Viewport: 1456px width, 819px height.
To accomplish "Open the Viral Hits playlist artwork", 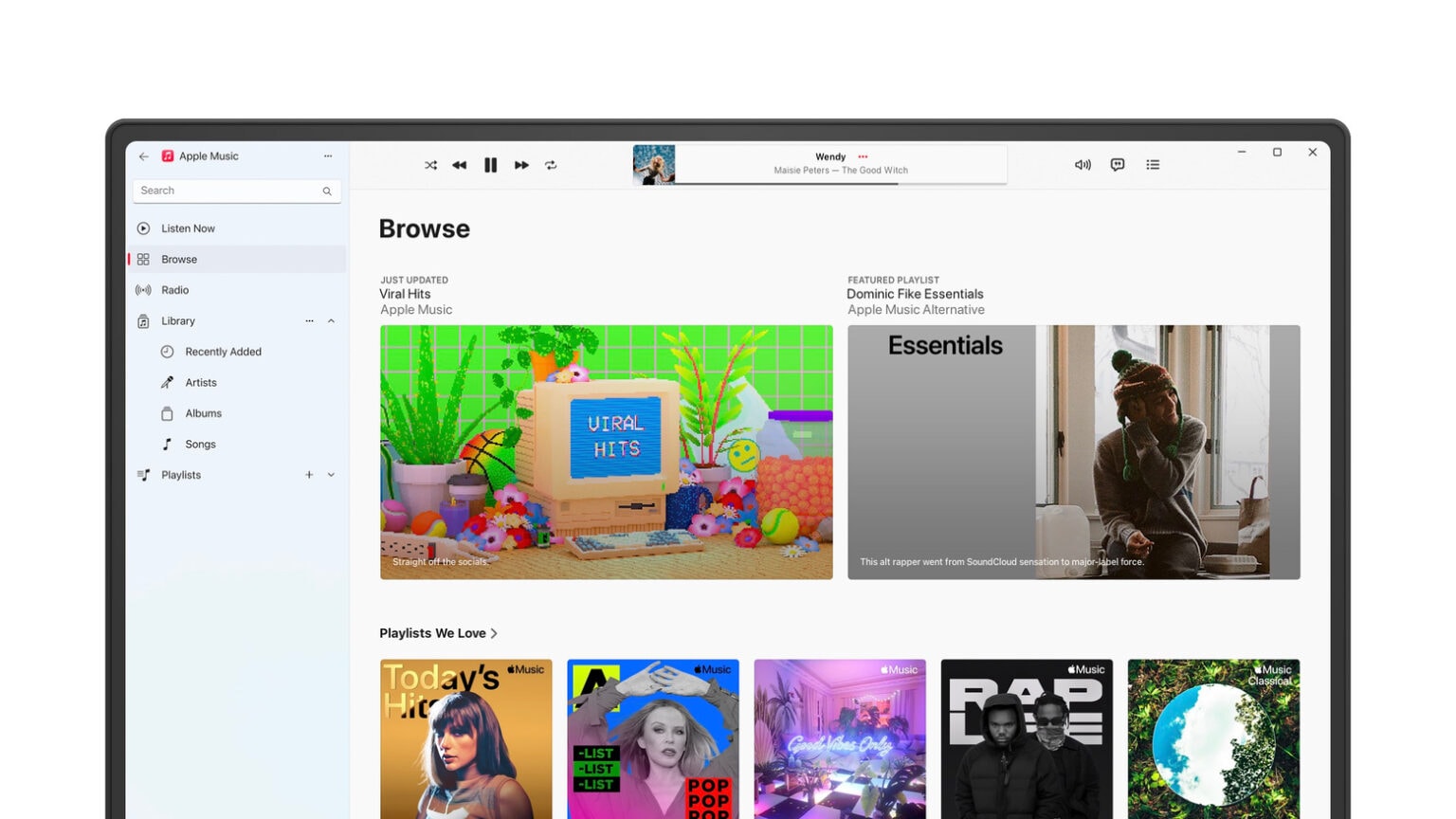I will click(x=606, y=452).
